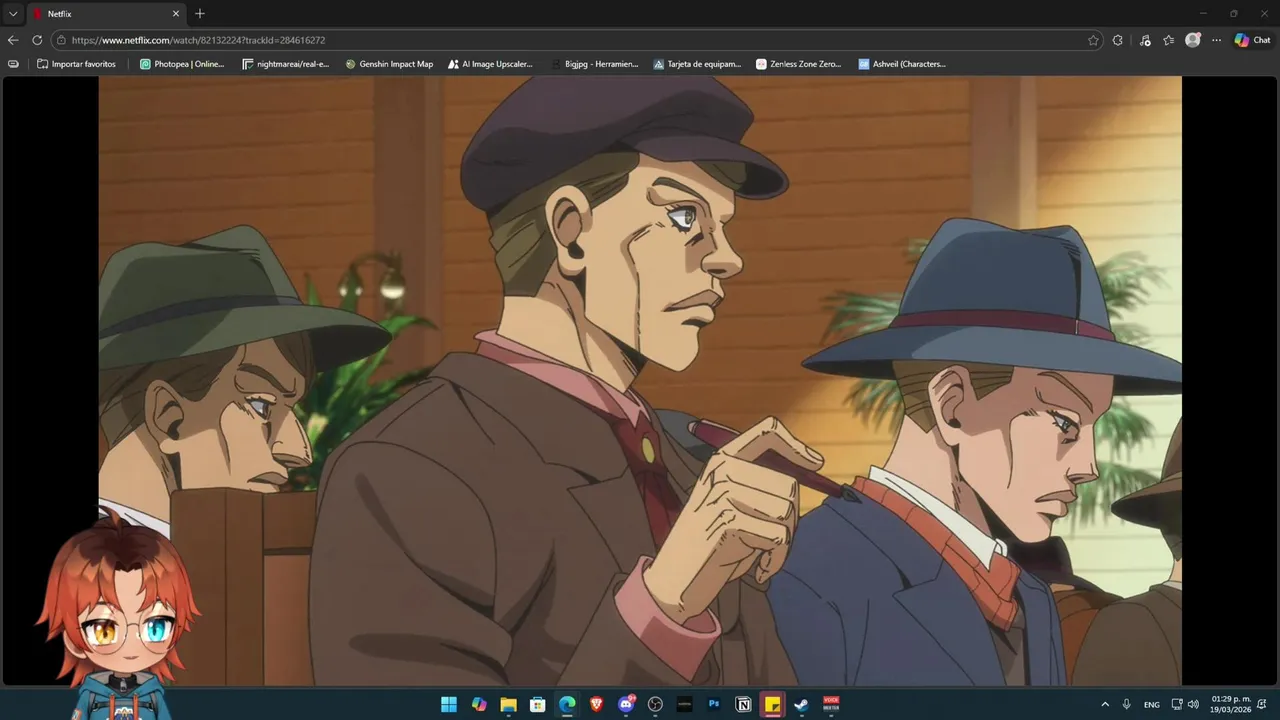Screen dimensions: 1280x720
Task: Close the Netflix tab
Action: coord(176,14)
